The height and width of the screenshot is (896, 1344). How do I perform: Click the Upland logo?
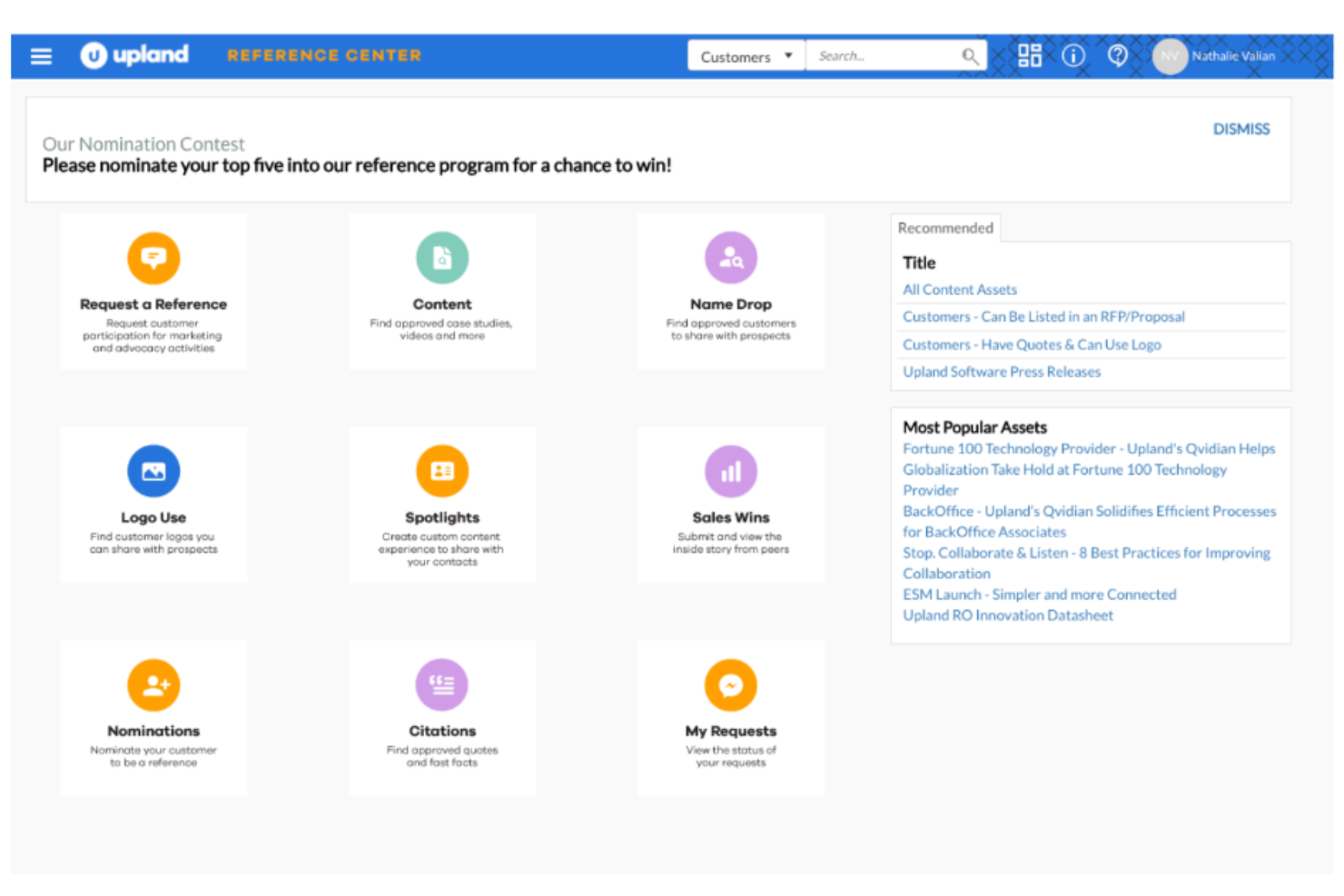point(134,55)
